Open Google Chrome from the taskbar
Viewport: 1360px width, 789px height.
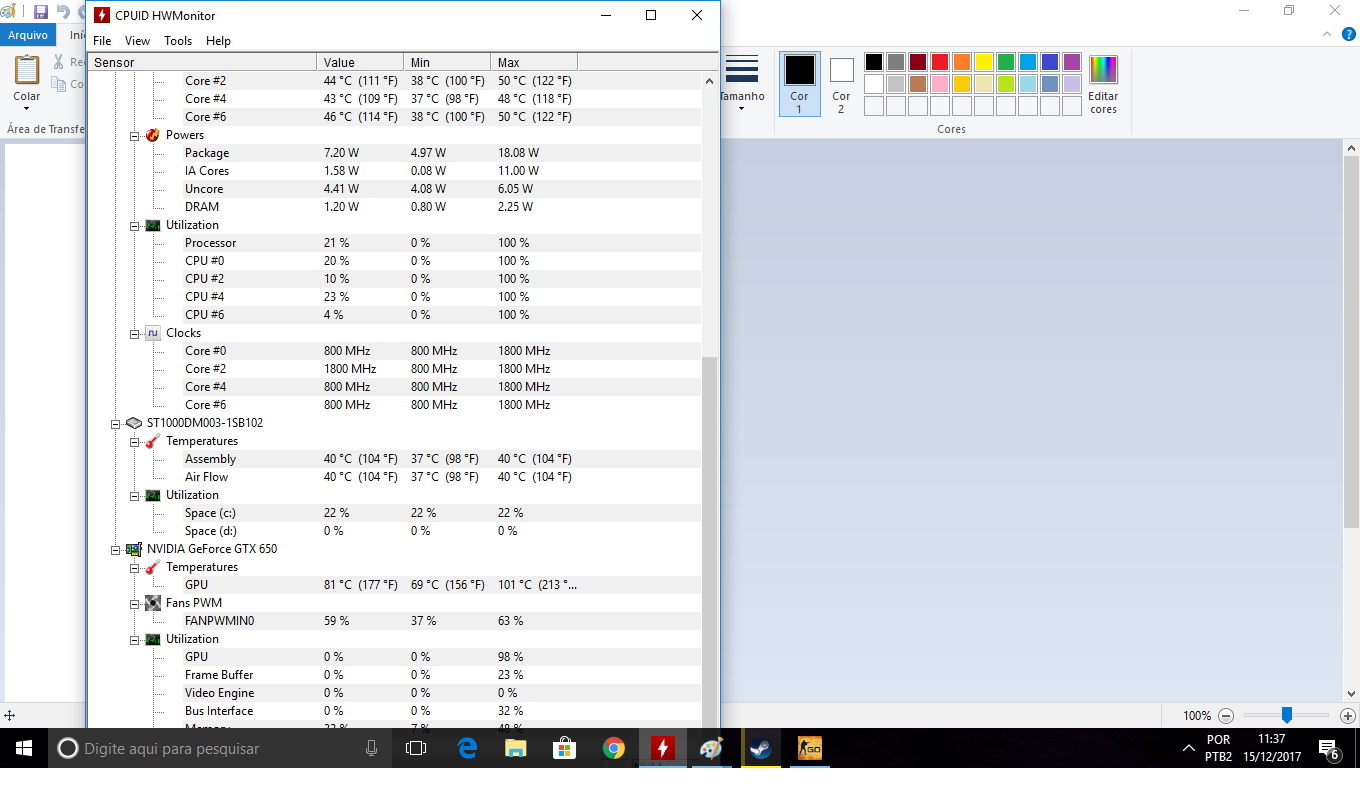tap(614, 748)
